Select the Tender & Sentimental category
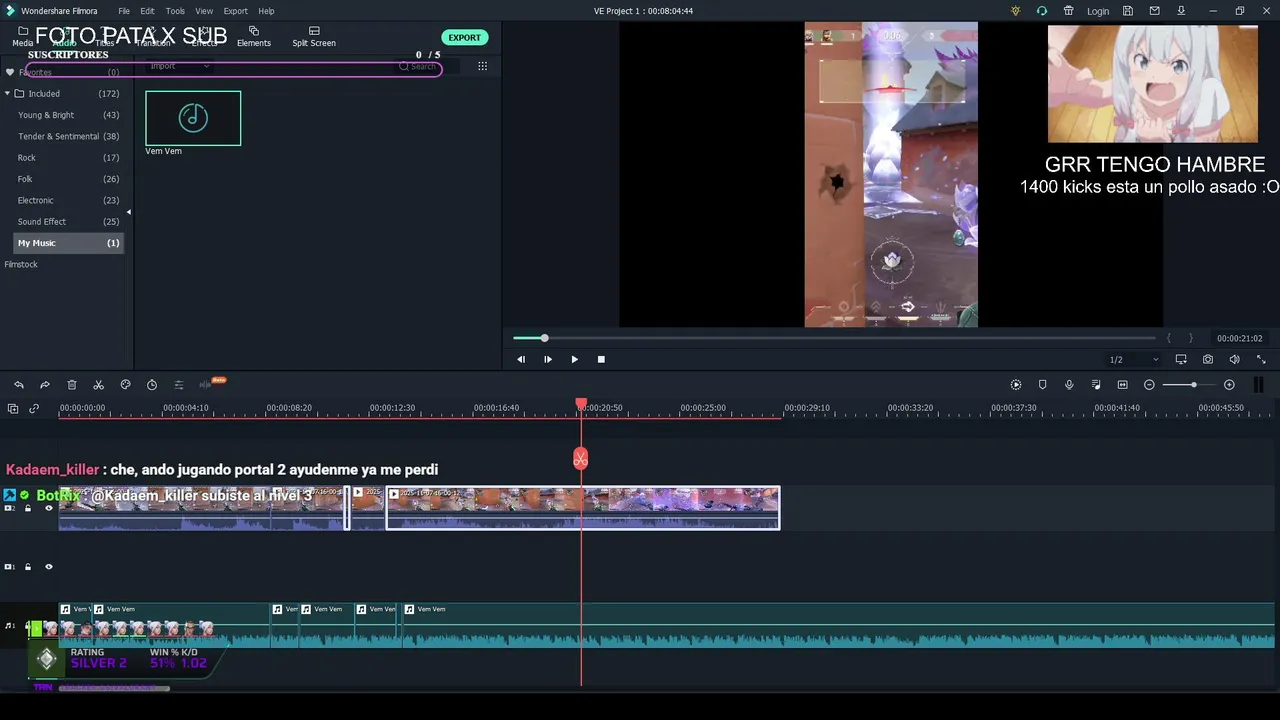This screenshot has height=720, width=1280. click(x=68, y=136)
